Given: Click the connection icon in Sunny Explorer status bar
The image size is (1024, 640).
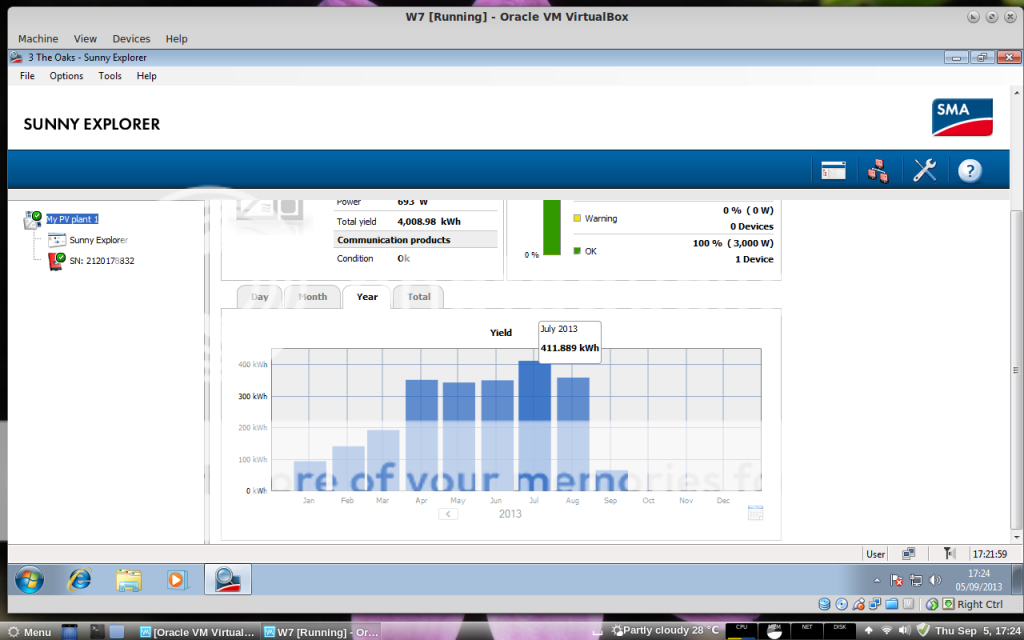Looking at the screenshot, I should [x=908, y=554].
